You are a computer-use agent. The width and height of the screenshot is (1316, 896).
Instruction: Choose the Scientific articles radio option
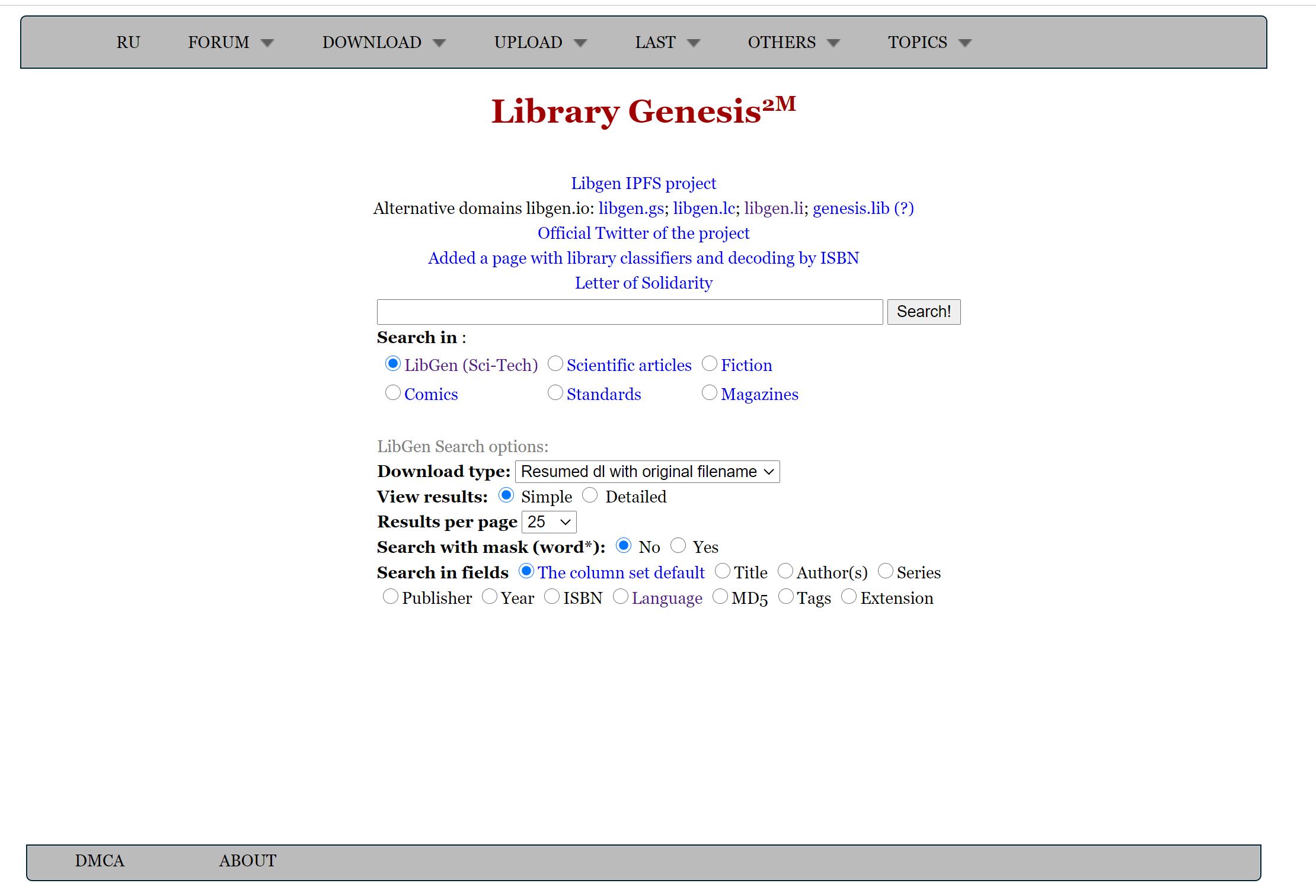pos(555,364)
